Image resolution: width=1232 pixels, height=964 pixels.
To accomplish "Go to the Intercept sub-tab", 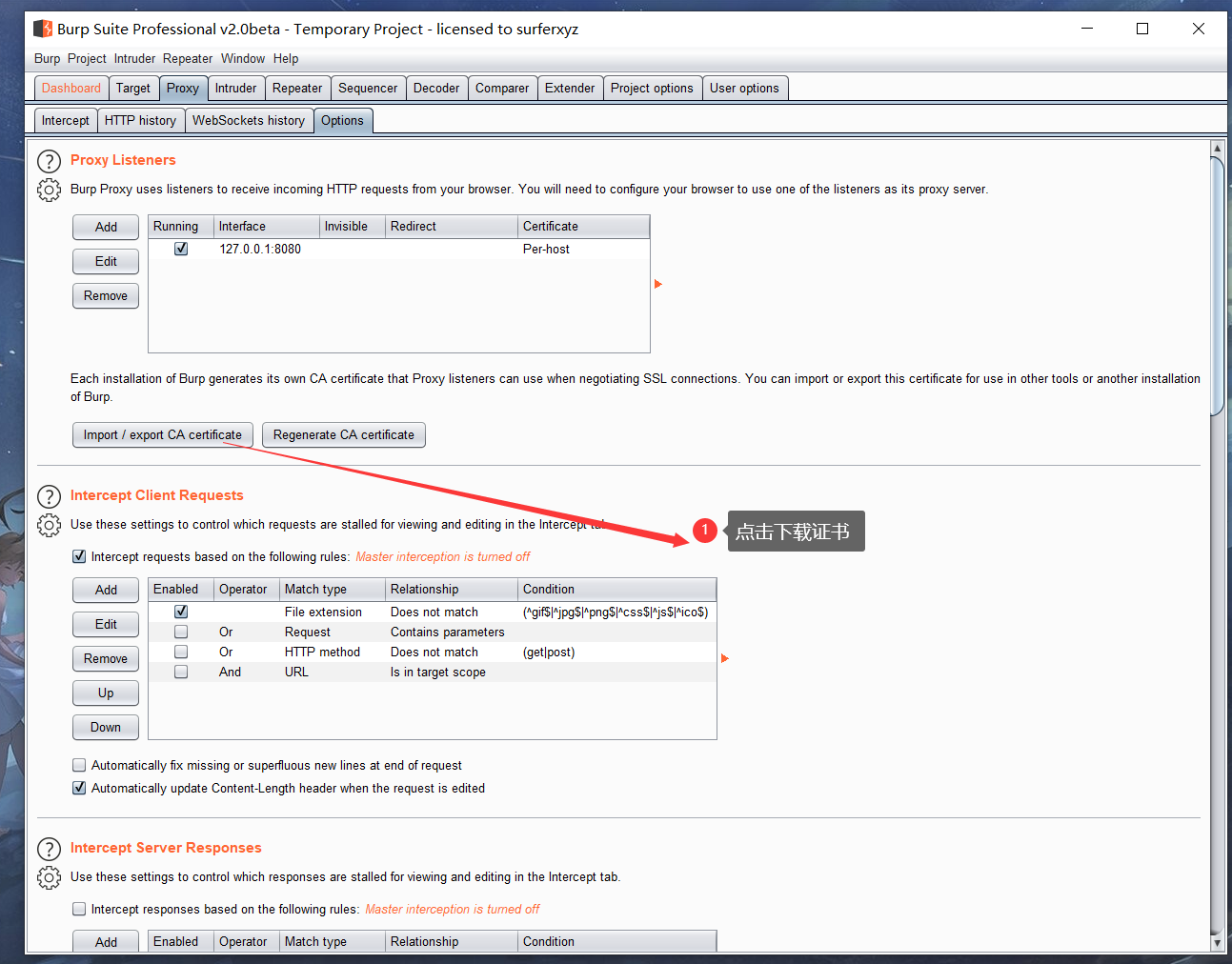I will click(66, 120).
